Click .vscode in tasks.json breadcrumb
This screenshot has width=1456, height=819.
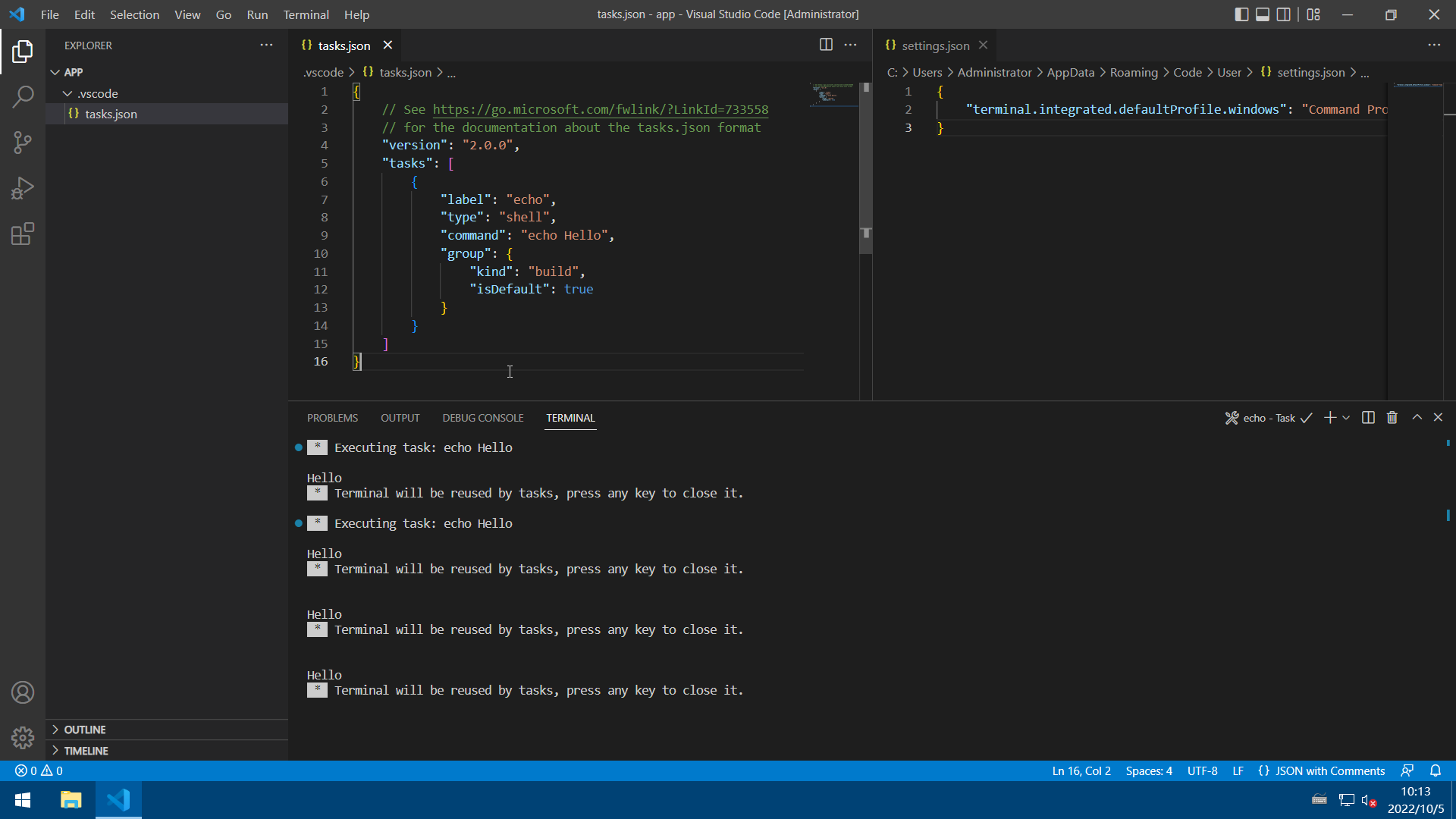pyautogui.click(x=323, y=72)
